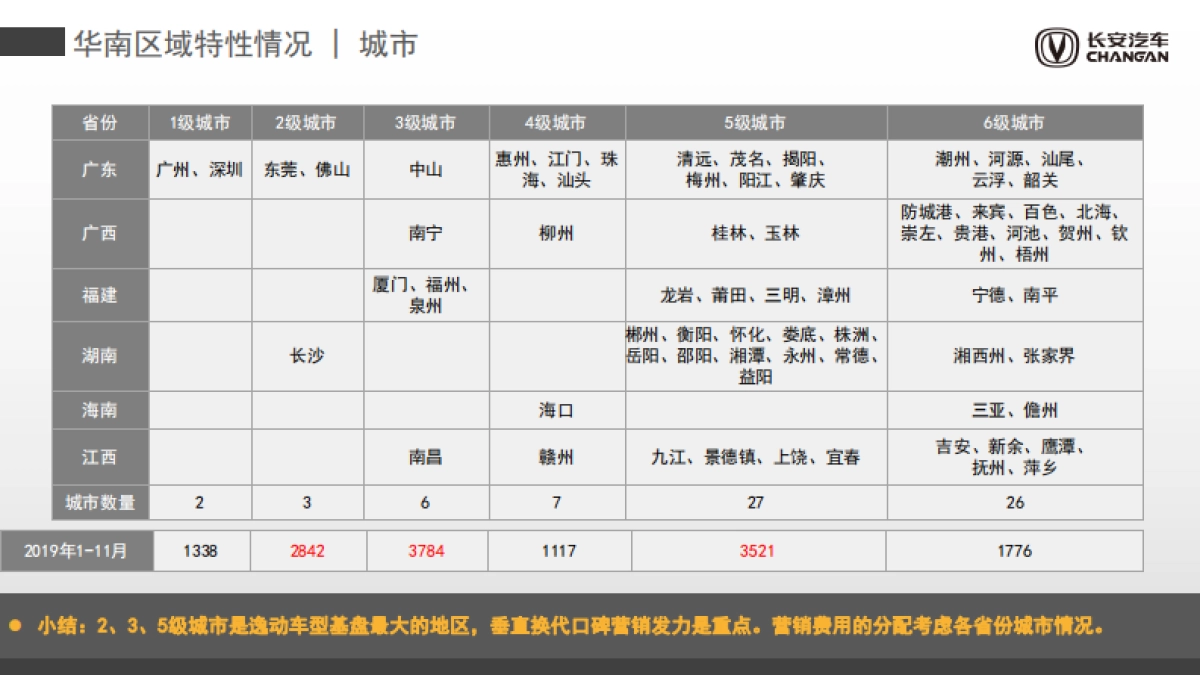The width and height of the screenshot is (1200, 675).
Task: Select the 6级城市 column header
Action: (x=1015, y=122)
